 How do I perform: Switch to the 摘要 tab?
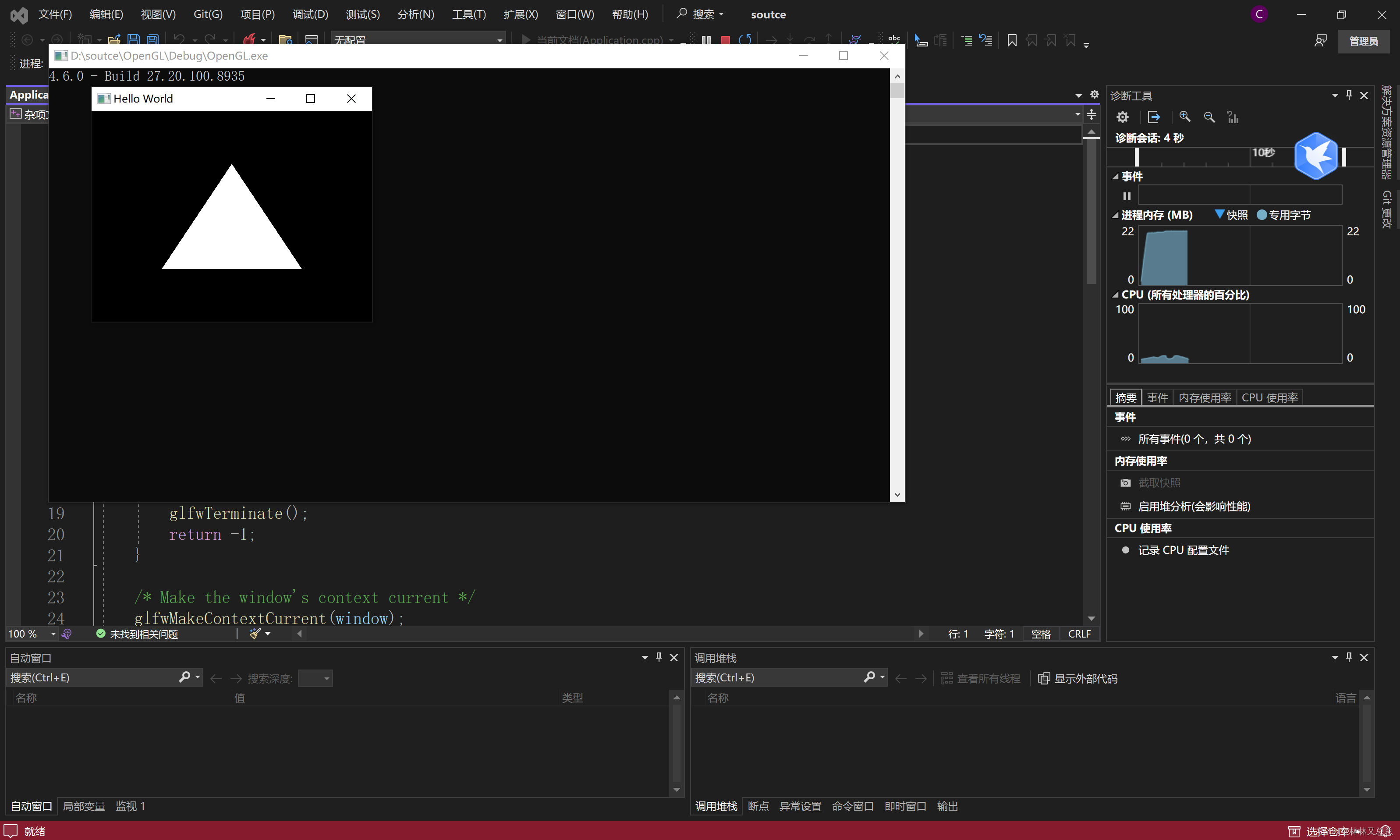[x=1126, y=397]
